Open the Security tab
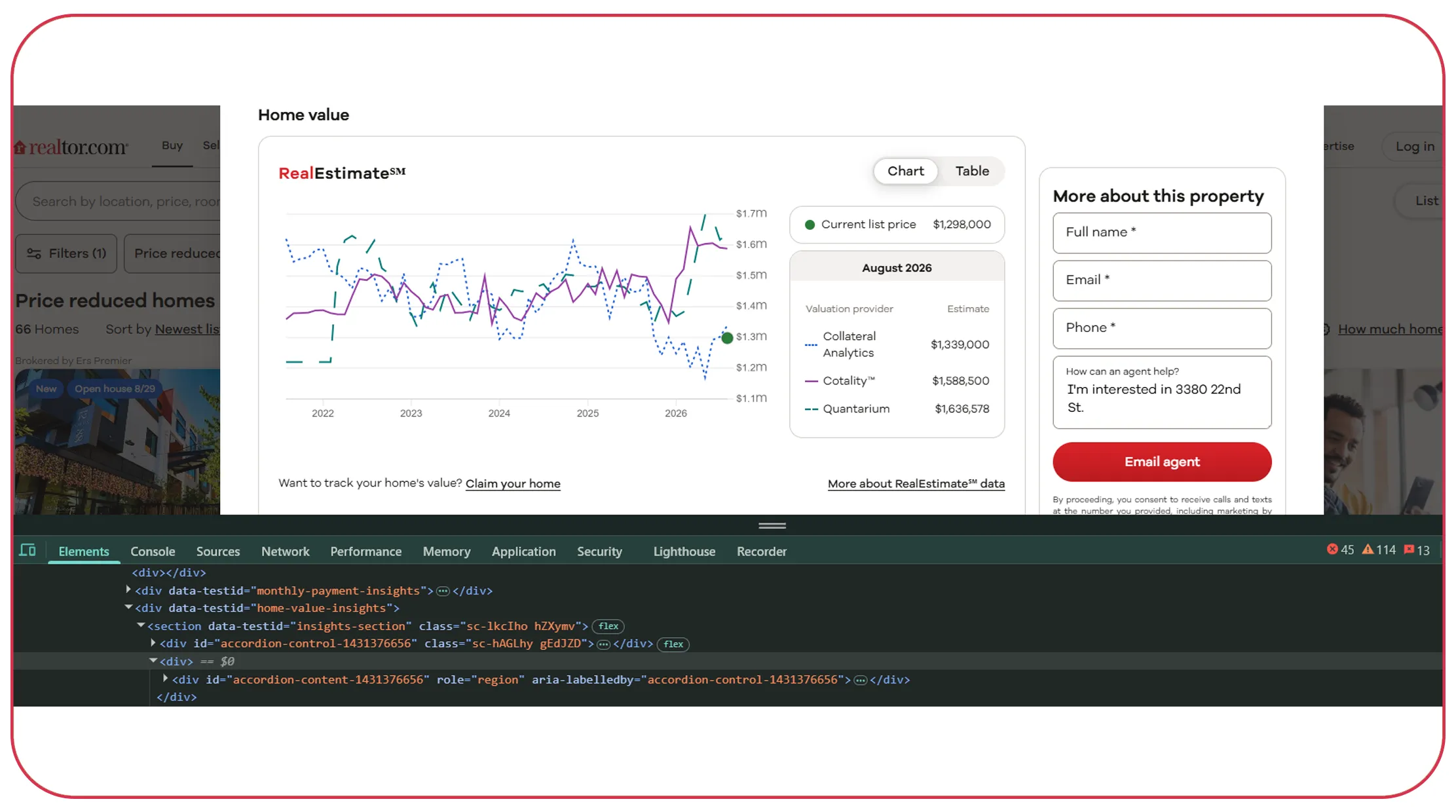 pyautogui.click(x=599, y=551)
